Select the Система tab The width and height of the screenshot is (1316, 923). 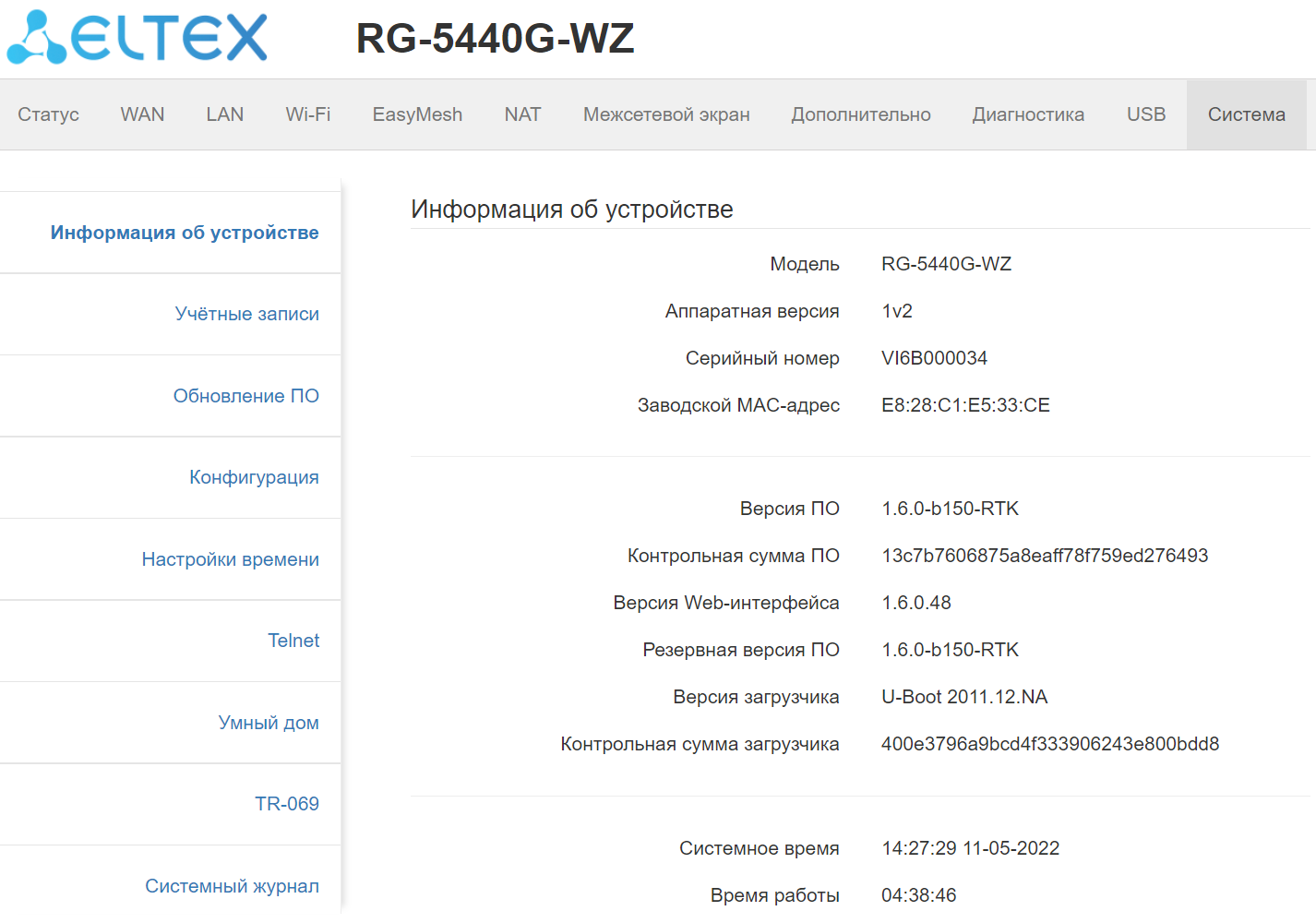(x=1247, y=114)
